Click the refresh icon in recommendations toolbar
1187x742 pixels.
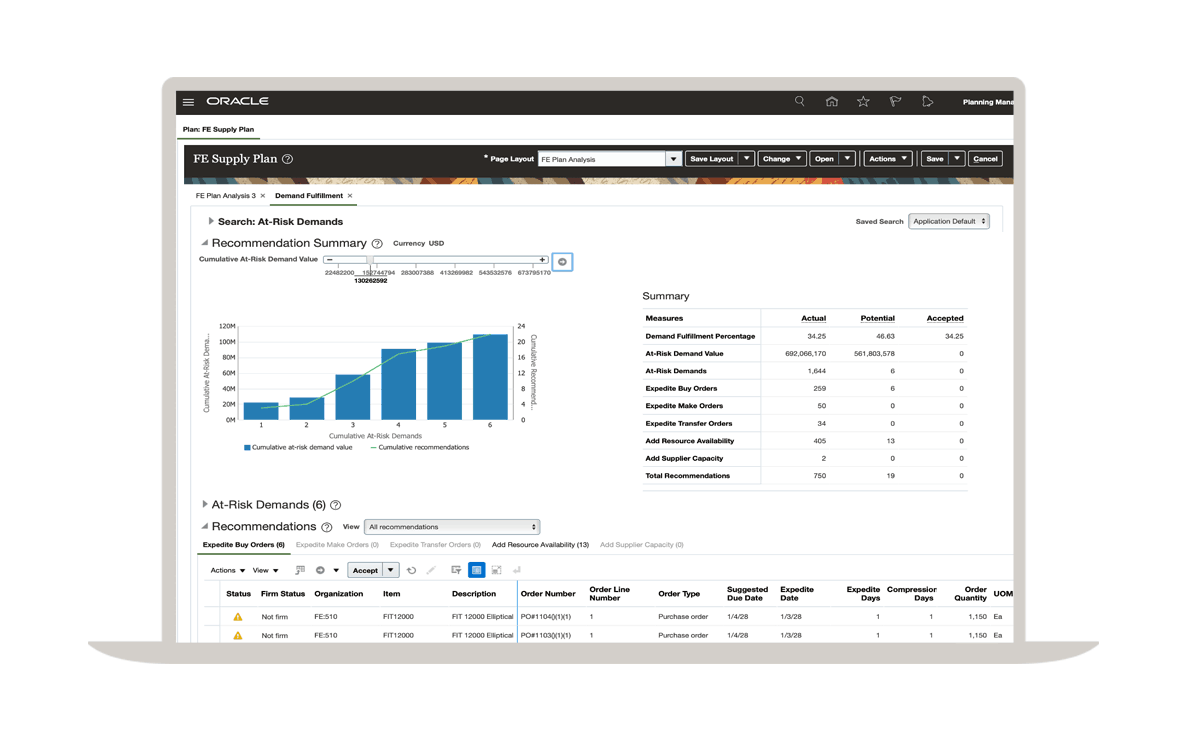tap(411, 570)
